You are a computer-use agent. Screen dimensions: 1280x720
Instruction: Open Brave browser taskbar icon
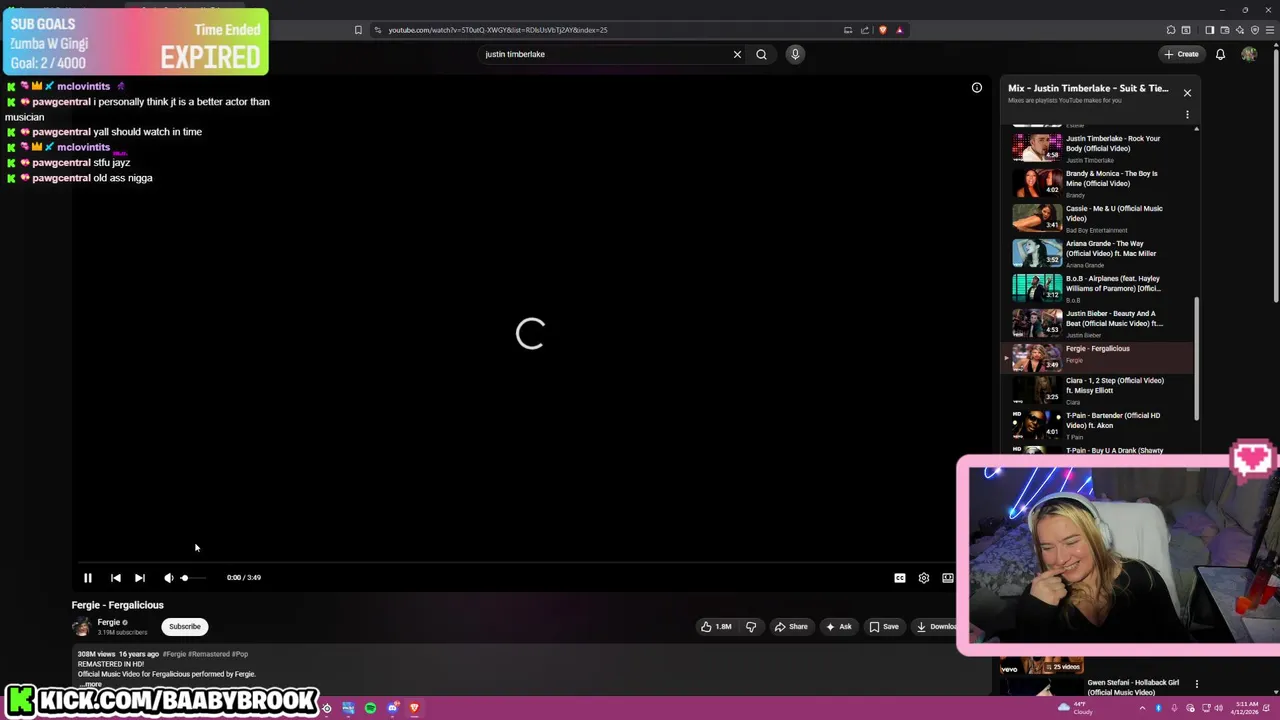(414, 708)
